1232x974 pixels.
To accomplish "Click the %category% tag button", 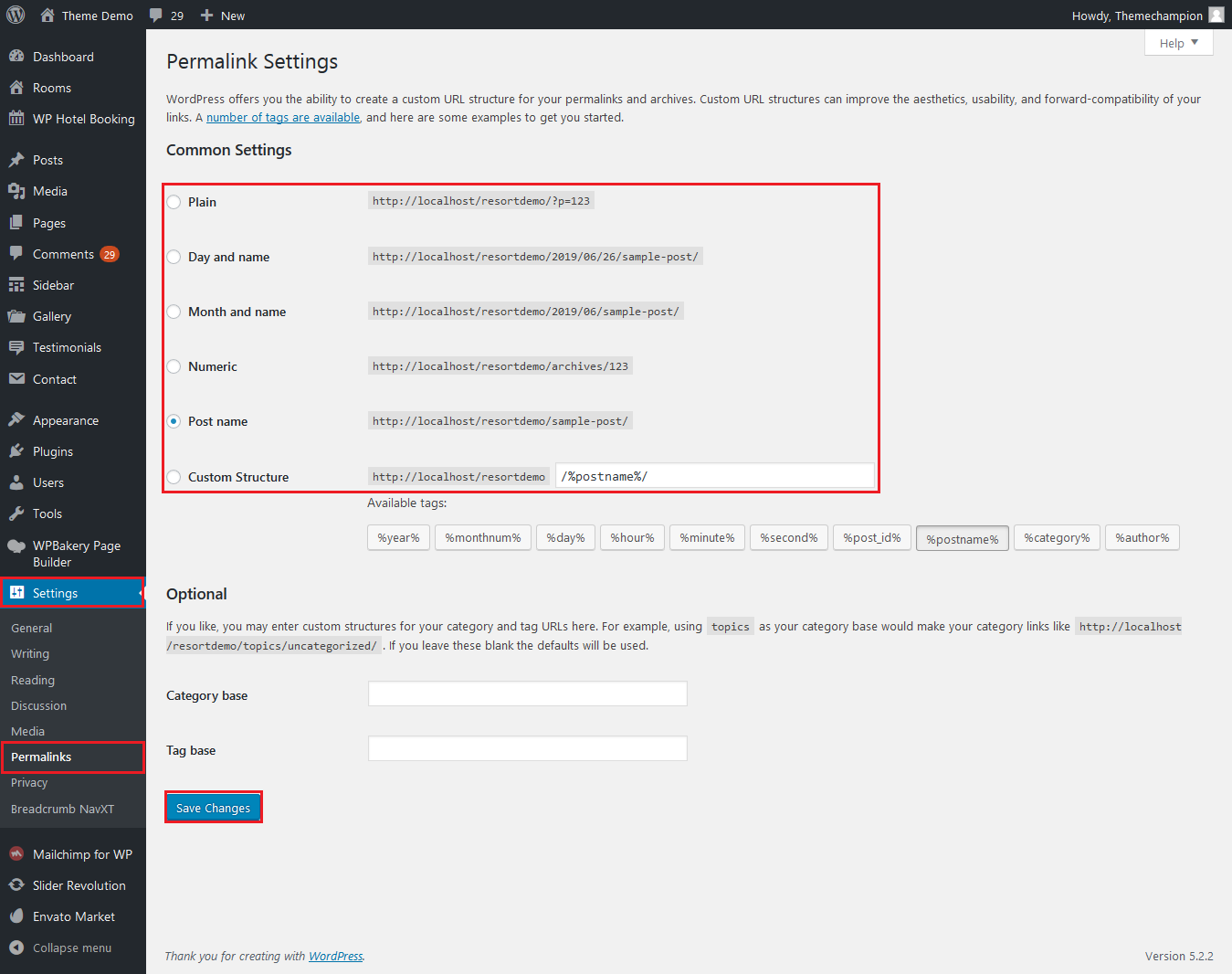I will (1056, 537).
